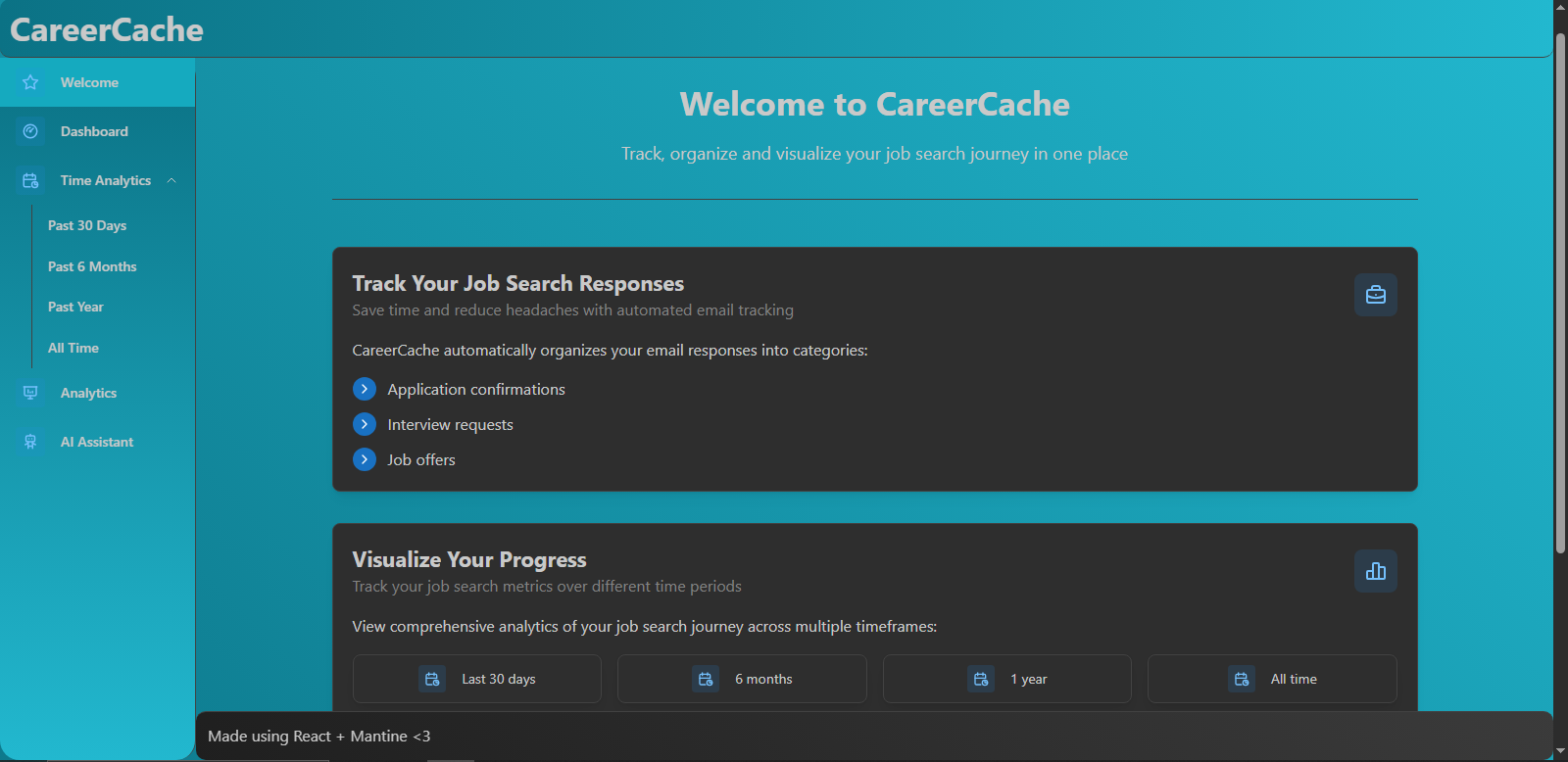Click the gauge icon beside Dashboard
Image resolution: width=1568 pixels, height=762 pixels.
[30, 131]
